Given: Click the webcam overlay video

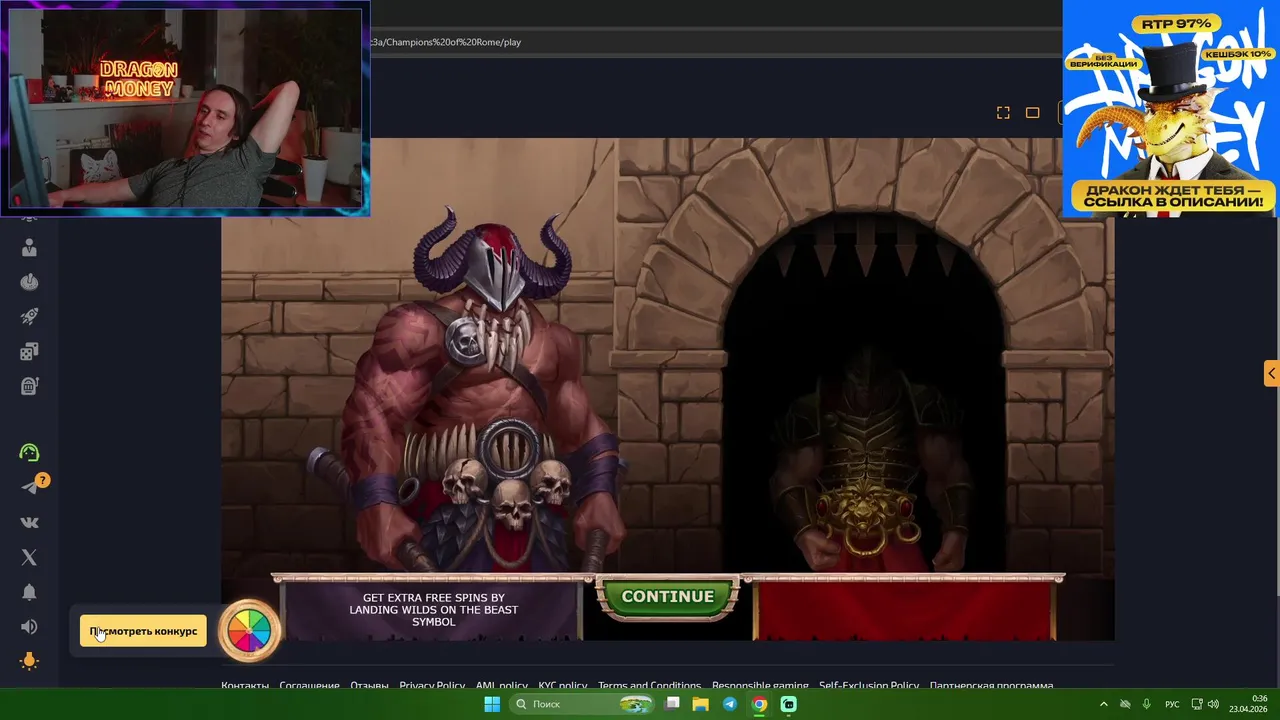Looking at the screenshot, I should [185, 108].
